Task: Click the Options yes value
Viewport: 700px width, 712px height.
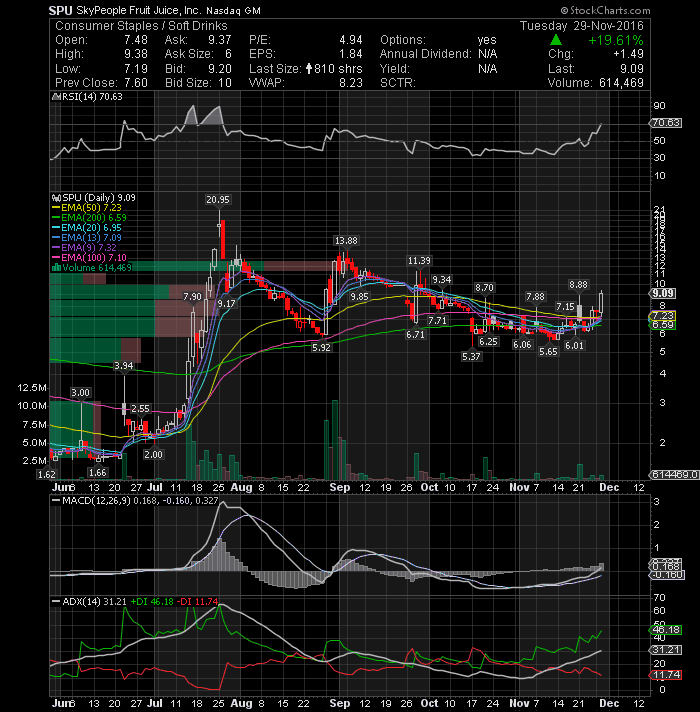Action: coord(487,40)
